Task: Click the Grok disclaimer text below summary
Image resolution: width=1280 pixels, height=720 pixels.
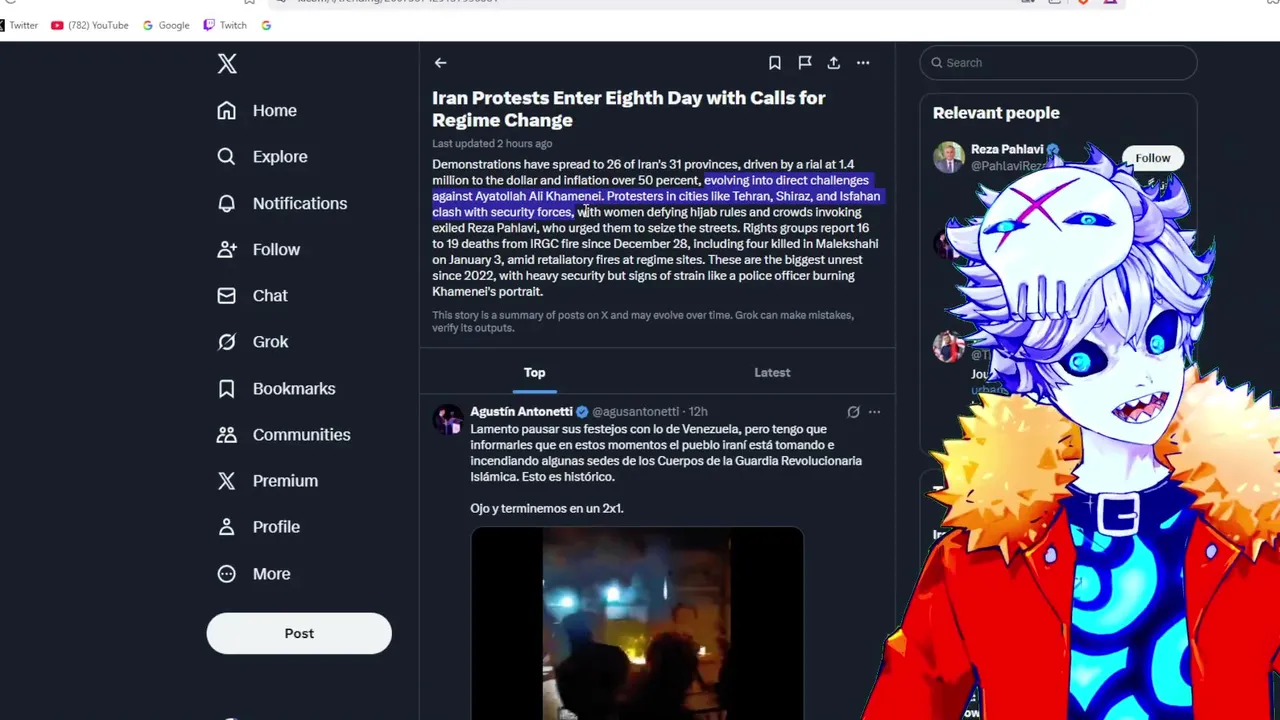Action: click(643, 322)
